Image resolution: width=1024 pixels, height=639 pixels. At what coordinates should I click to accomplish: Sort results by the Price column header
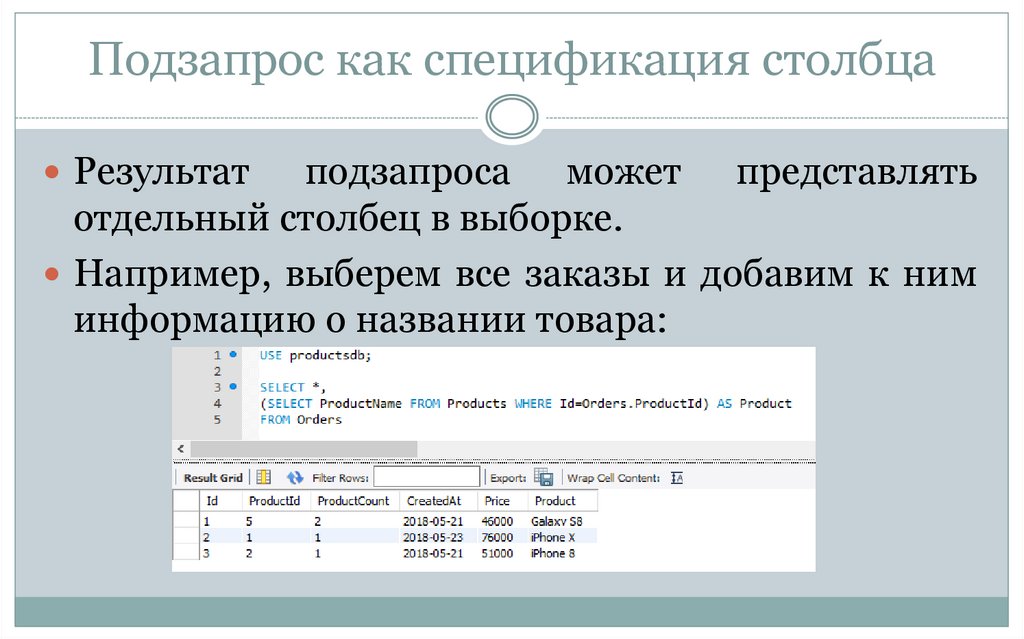(497, 501)
